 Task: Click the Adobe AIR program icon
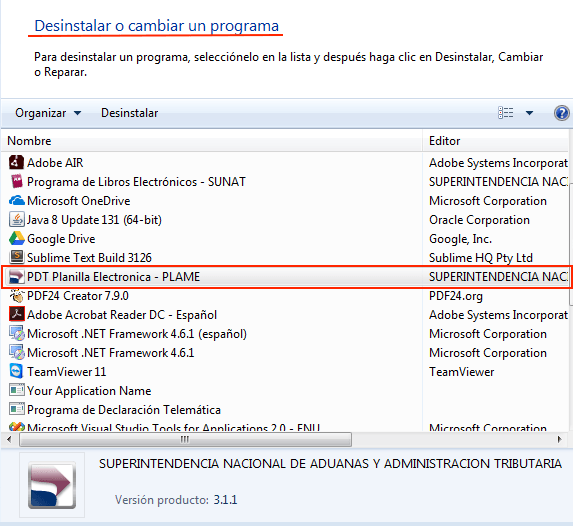click(x=16, y=163)
